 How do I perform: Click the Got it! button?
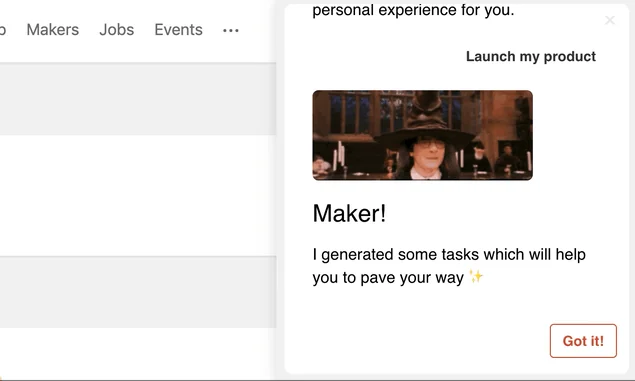583,341
